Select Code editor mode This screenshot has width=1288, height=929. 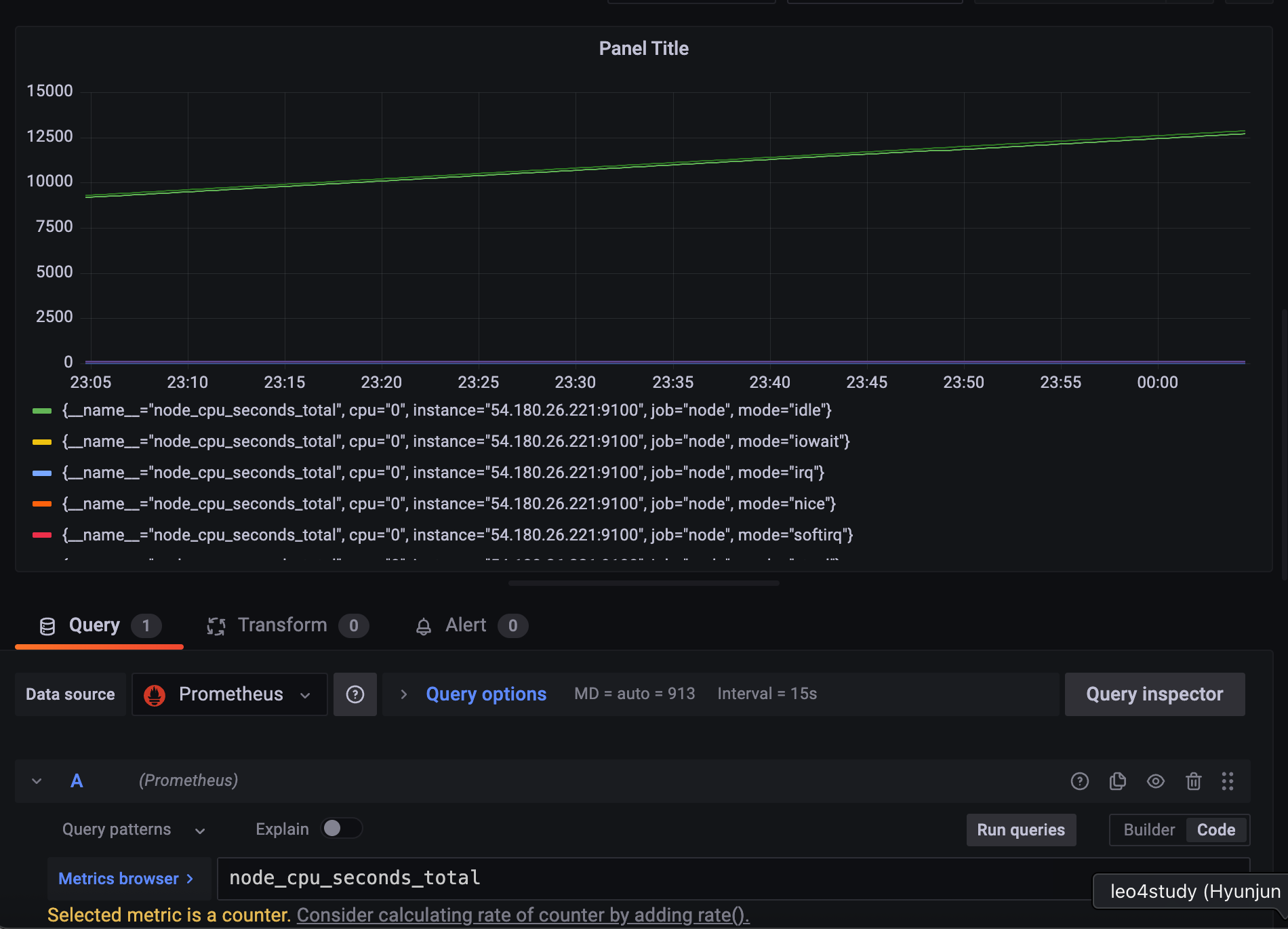click(1216, 830)
